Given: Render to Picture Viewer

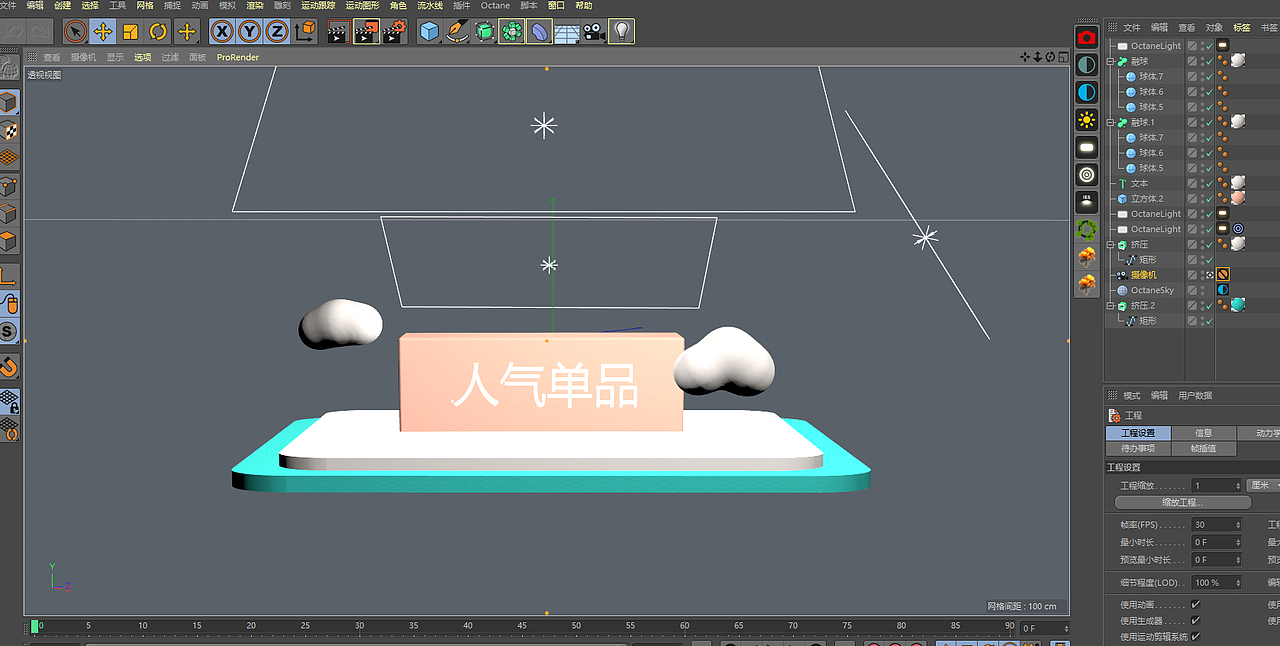Looking at the screenshot, I should coord(365,31).
